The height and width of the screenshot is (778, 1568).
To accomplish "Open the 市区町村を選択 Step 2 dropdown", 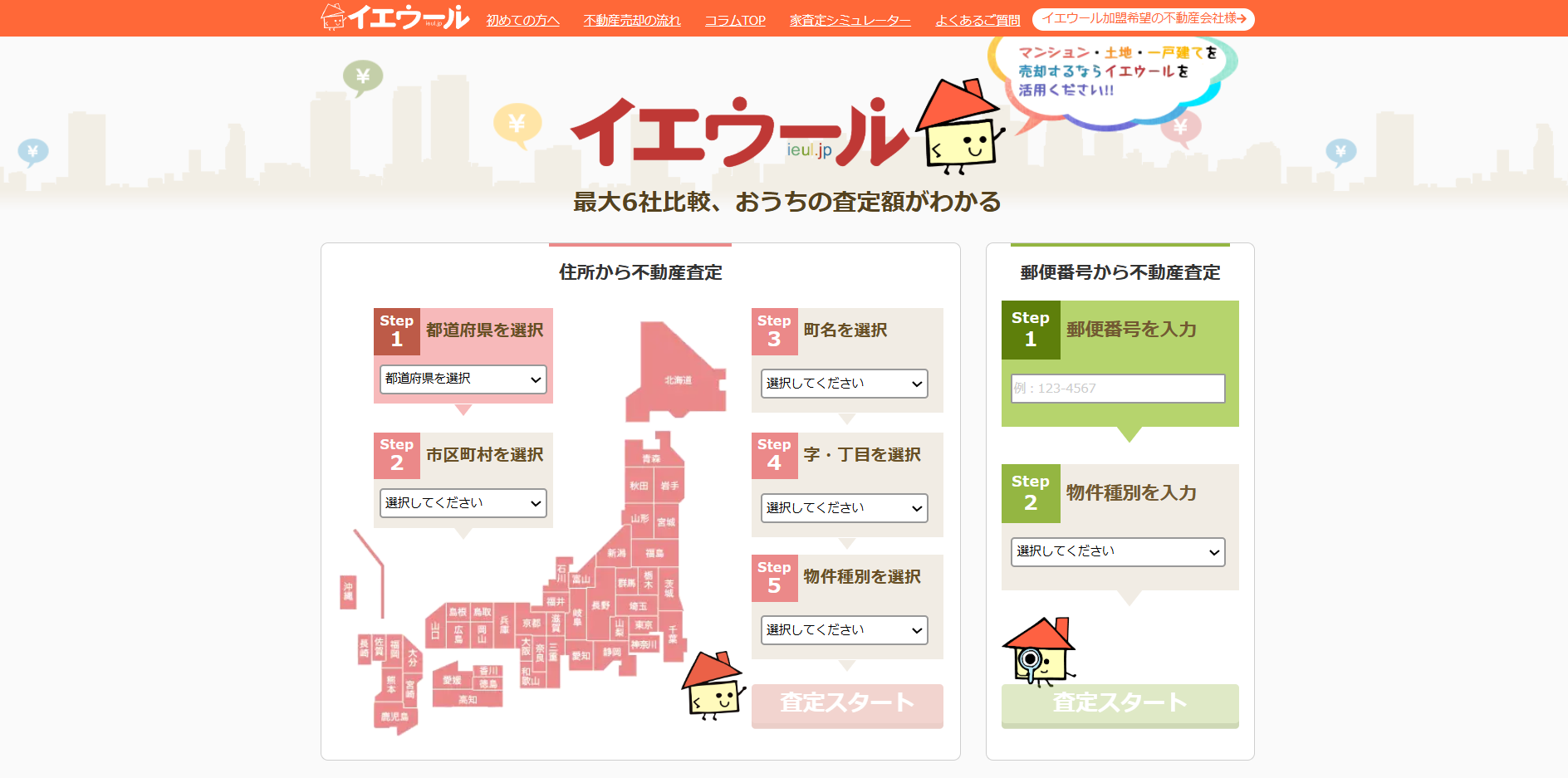I will pos(463,503).
